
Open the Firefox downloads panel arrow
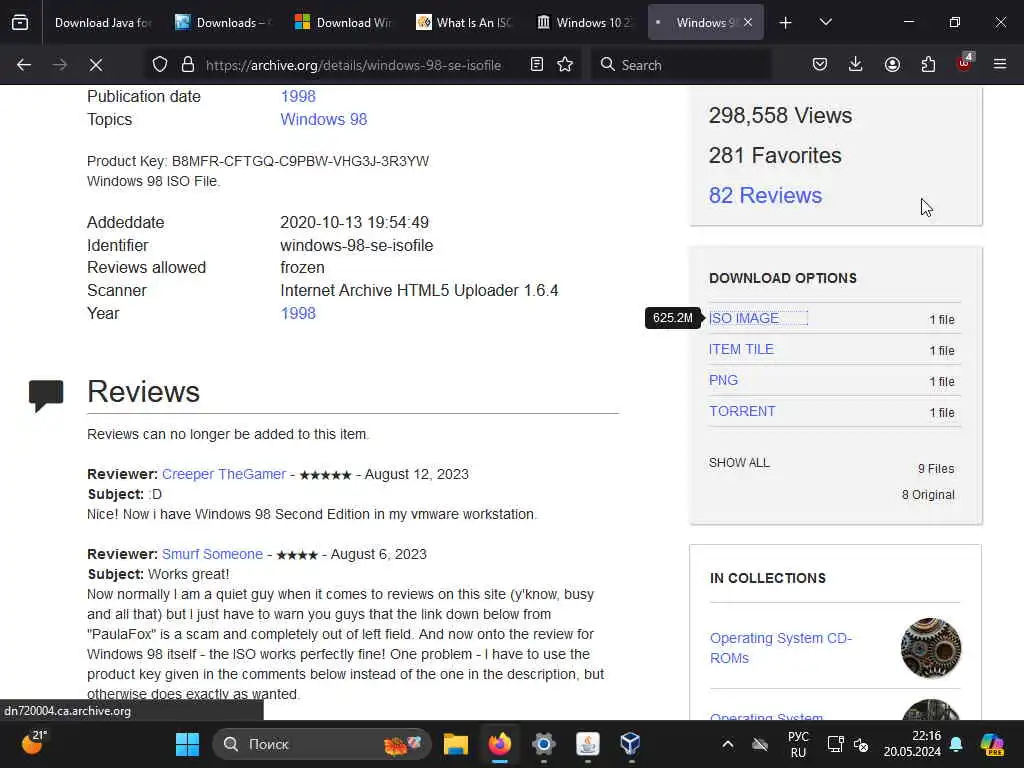point(856,65)
